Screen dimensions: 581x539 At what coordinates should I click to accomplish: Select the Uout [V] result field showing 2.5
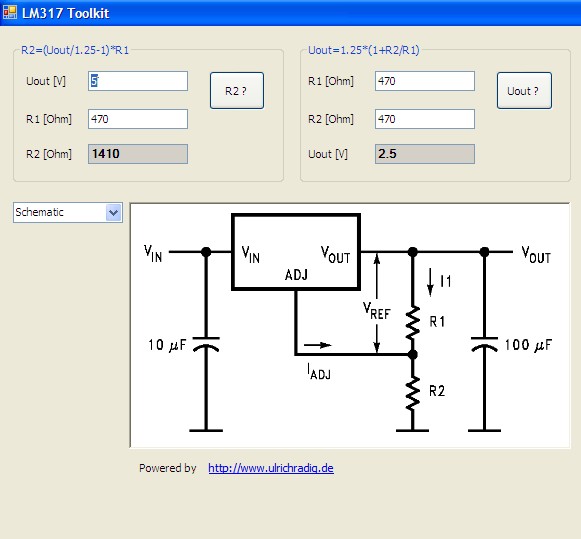425,154
